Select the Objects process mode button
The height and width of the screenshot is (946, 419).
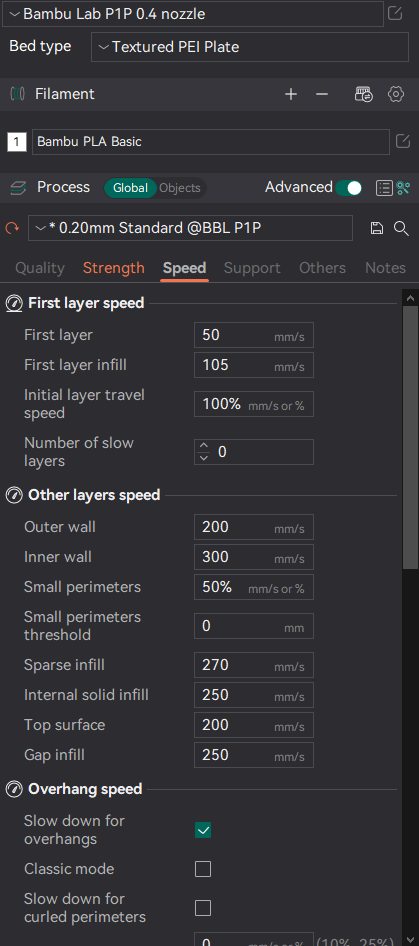point(180,188)
